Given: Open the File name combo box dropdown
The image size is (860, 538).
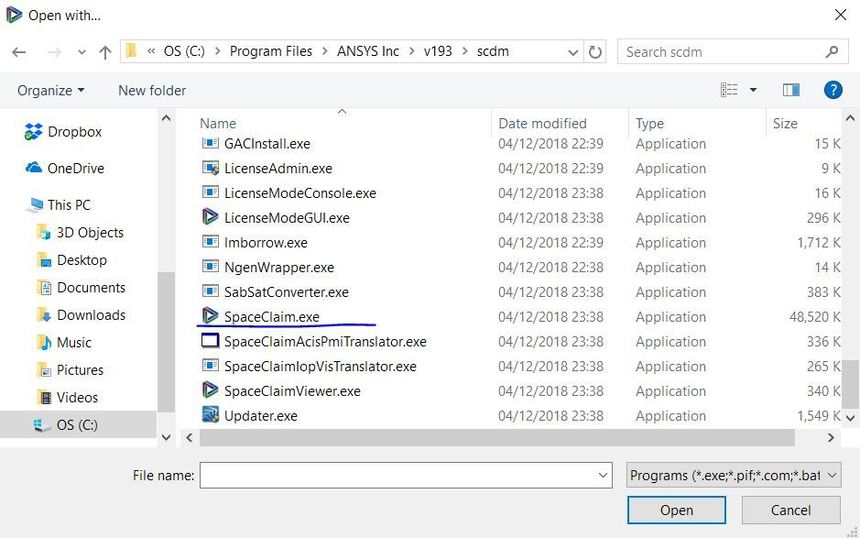Looking at the screenshot, I should 603,475.
